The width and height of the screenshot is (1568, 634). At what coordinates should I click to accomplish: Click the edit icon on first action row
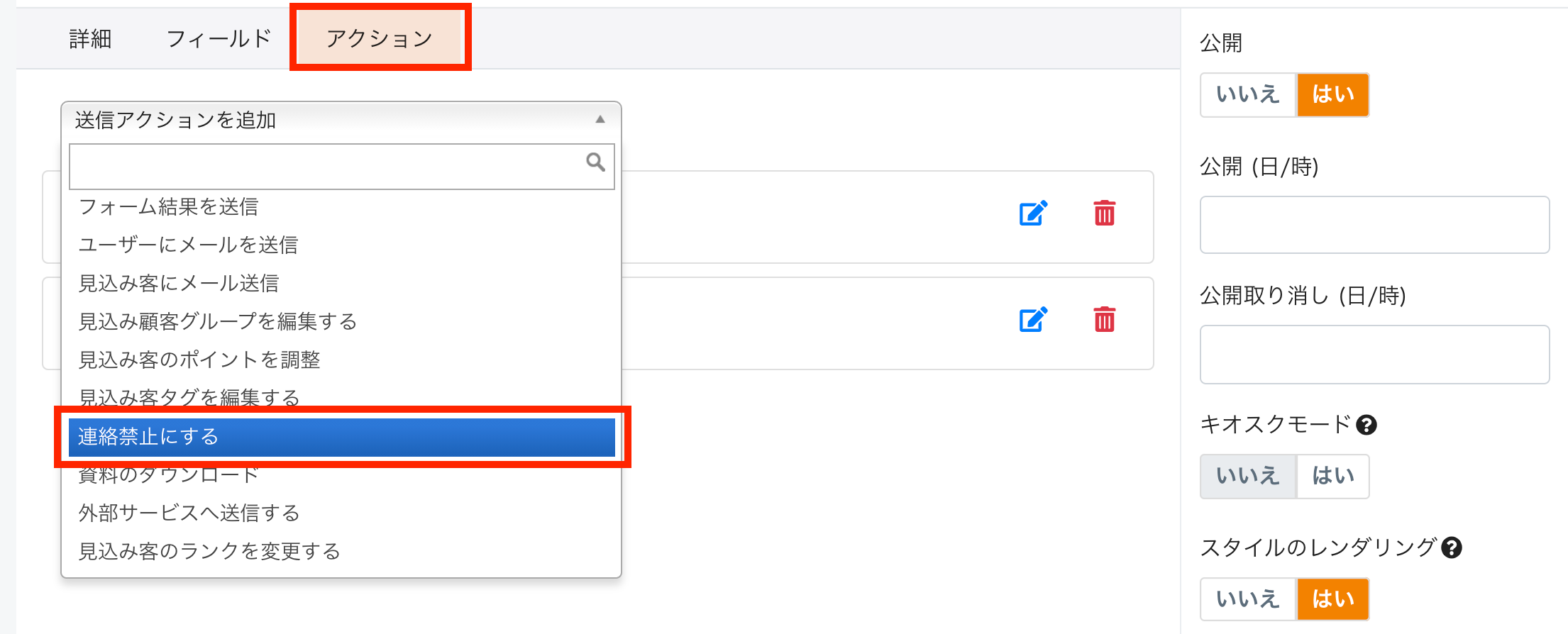point(1033,213)
